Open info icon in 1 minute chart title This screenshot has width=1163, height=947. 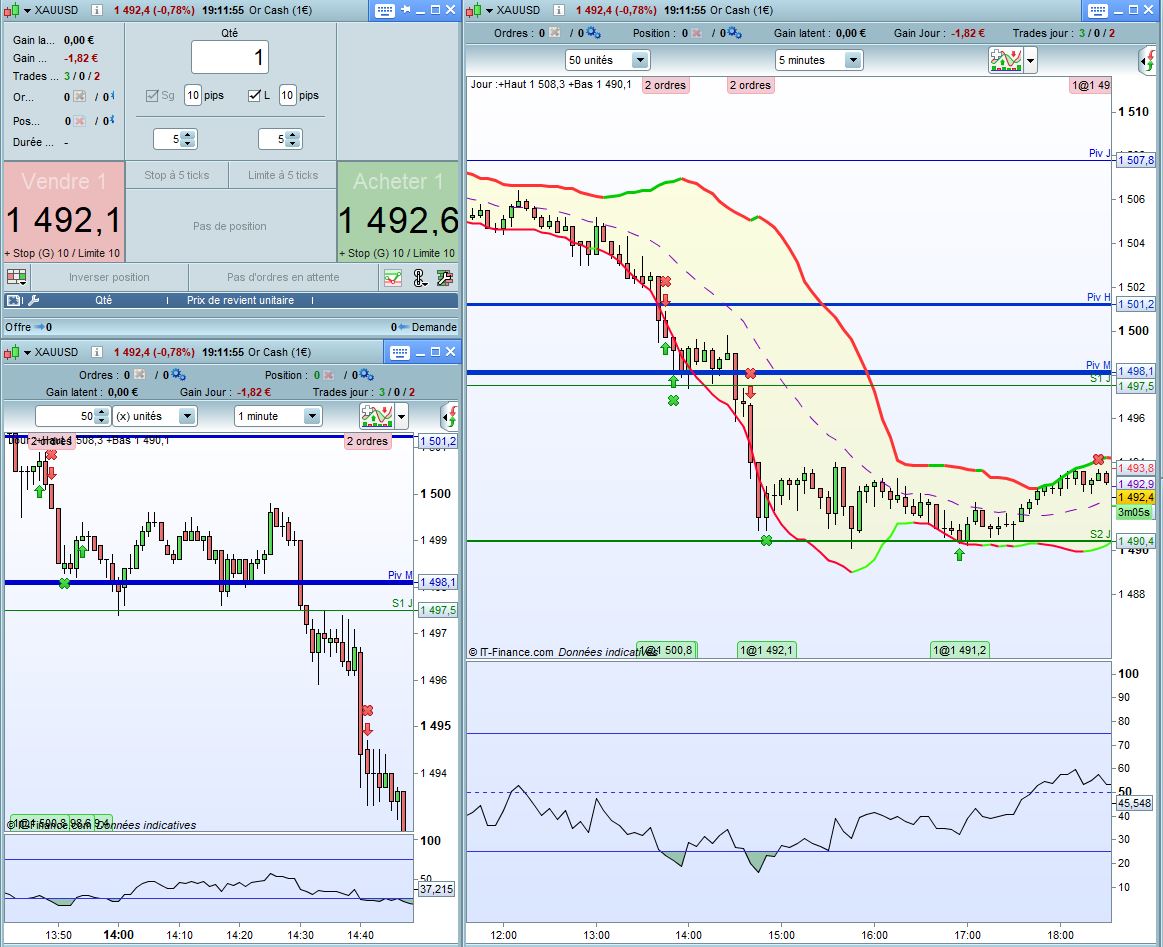96,352
